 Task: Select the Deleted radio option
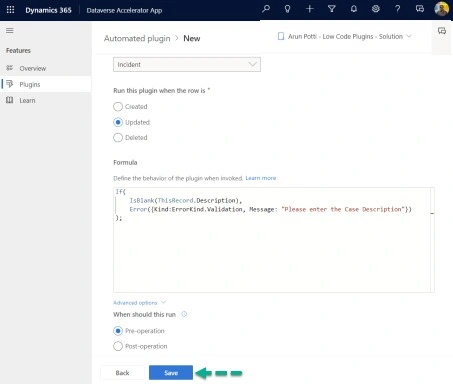point(118,138)
